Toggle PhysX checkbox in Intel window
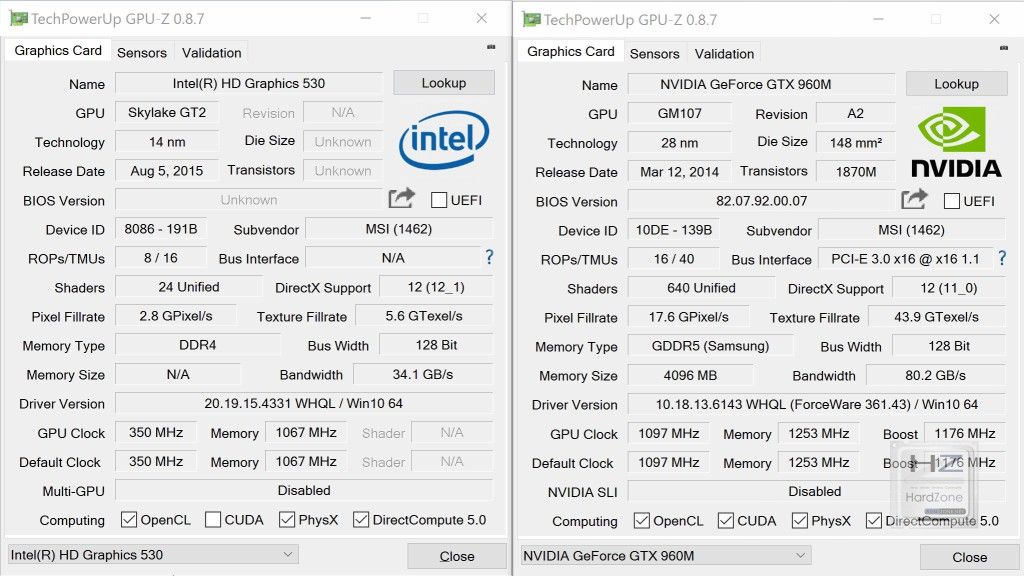 point(286,519)
